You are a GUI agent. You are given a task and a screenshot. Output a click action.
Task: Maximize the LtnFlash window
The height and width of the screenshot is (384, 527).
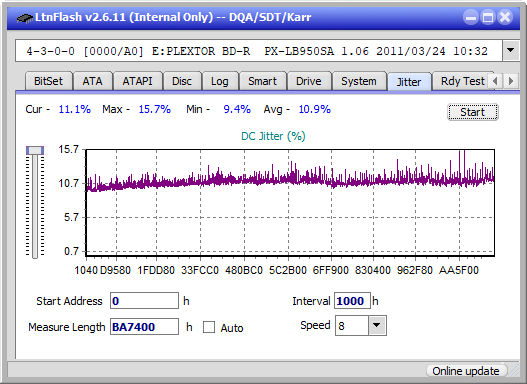pos(488,17)
